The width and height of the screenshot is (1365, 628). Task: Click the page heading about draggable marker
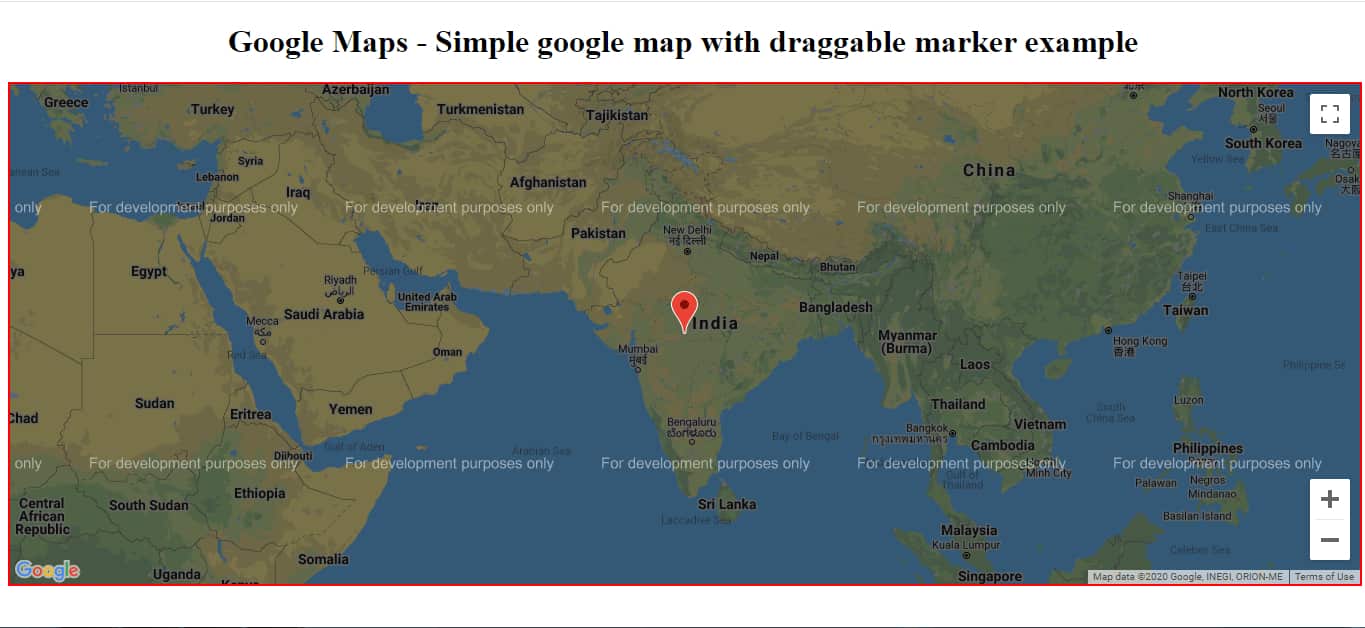tap(683, 42)
